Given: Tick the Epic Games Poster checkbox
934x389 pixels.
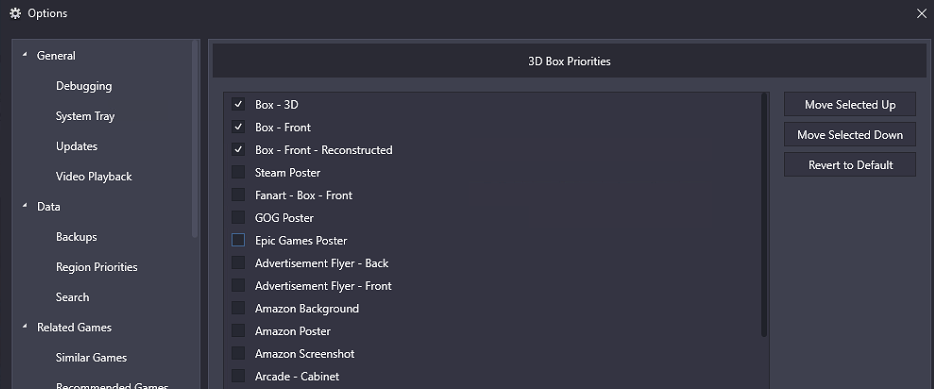Looking at the screenshot, I should [x=238, y=240].
